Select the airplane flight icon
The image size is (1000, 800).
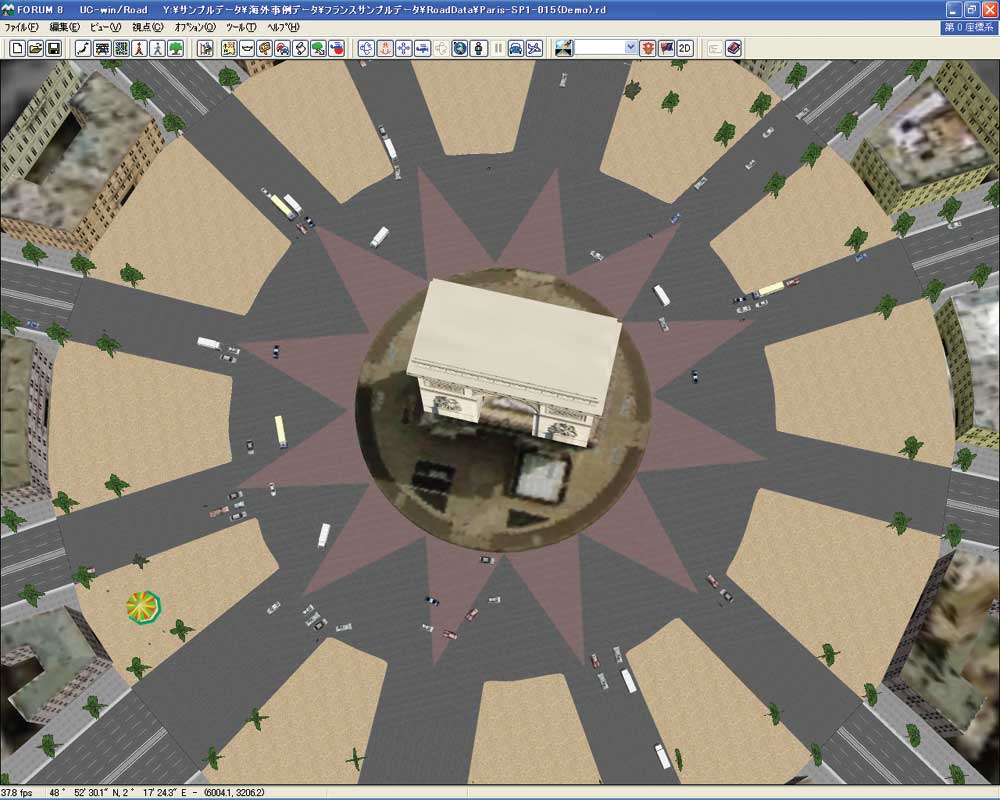tap(534, 48)
